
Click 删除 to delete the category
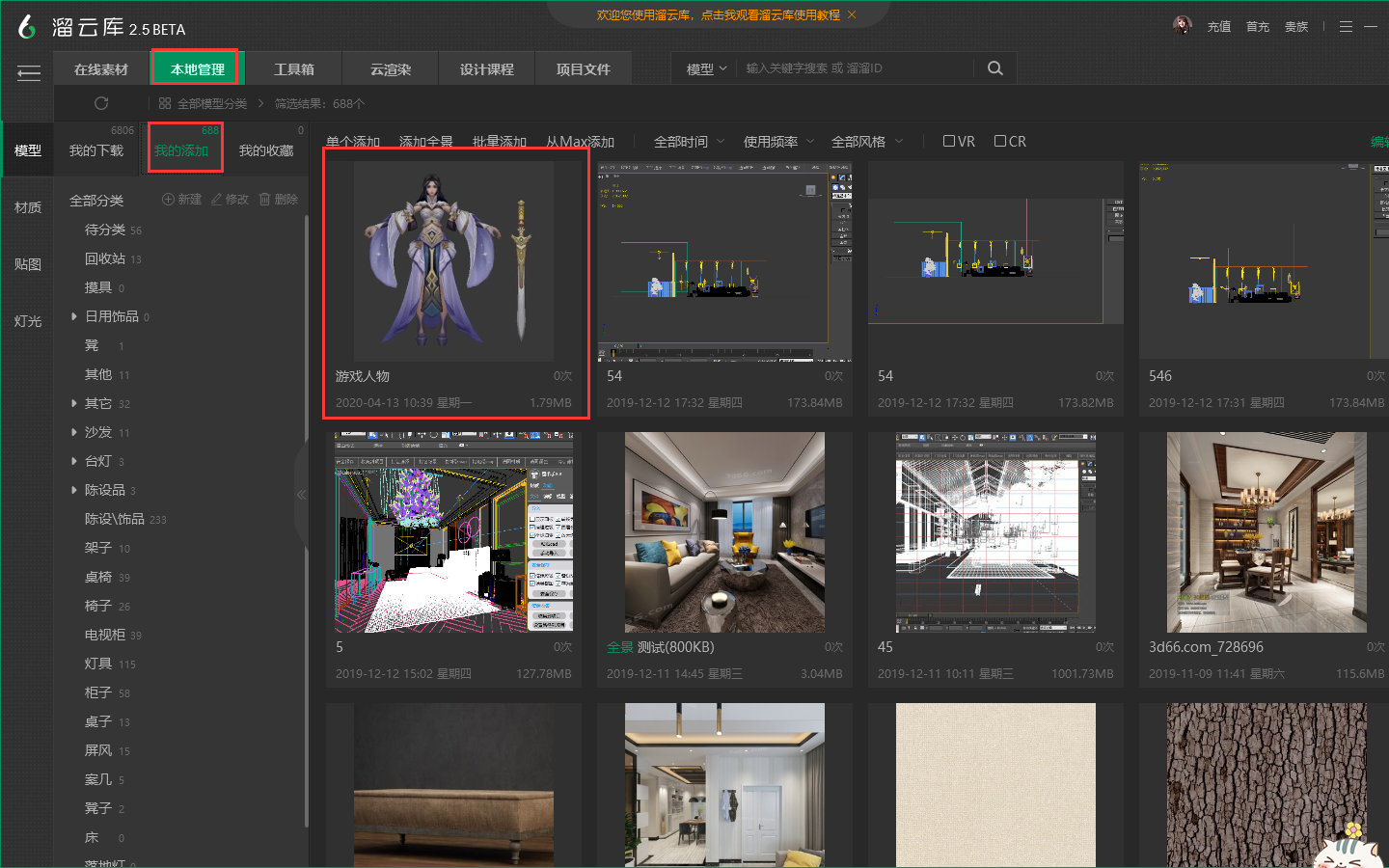click(279, 200)
